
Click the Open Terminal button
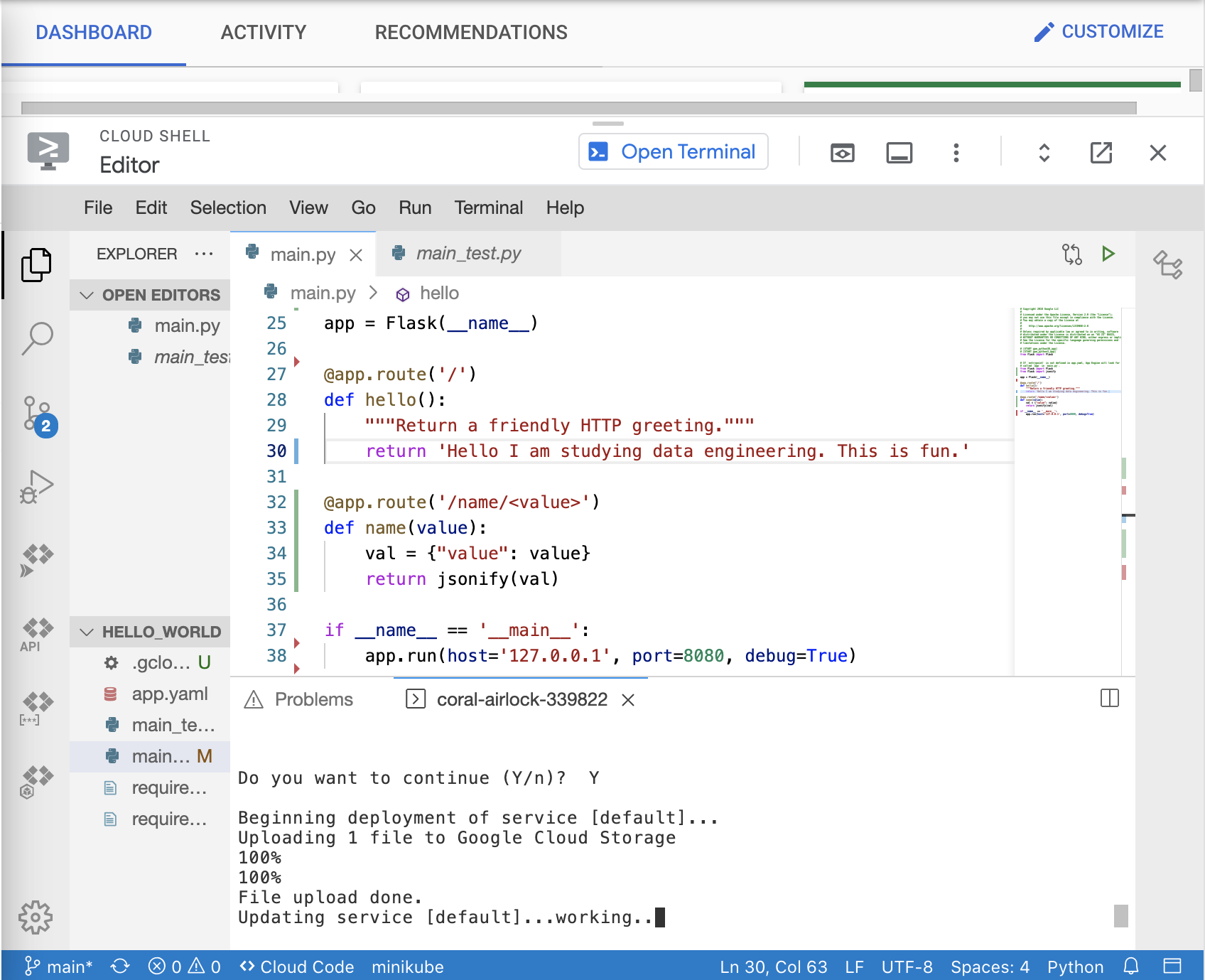click(x=674, y=151)
